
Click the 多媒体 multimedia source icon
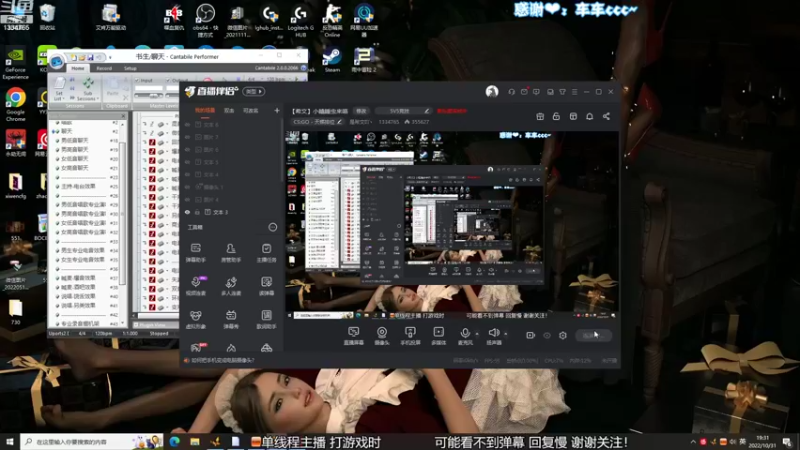438,333
